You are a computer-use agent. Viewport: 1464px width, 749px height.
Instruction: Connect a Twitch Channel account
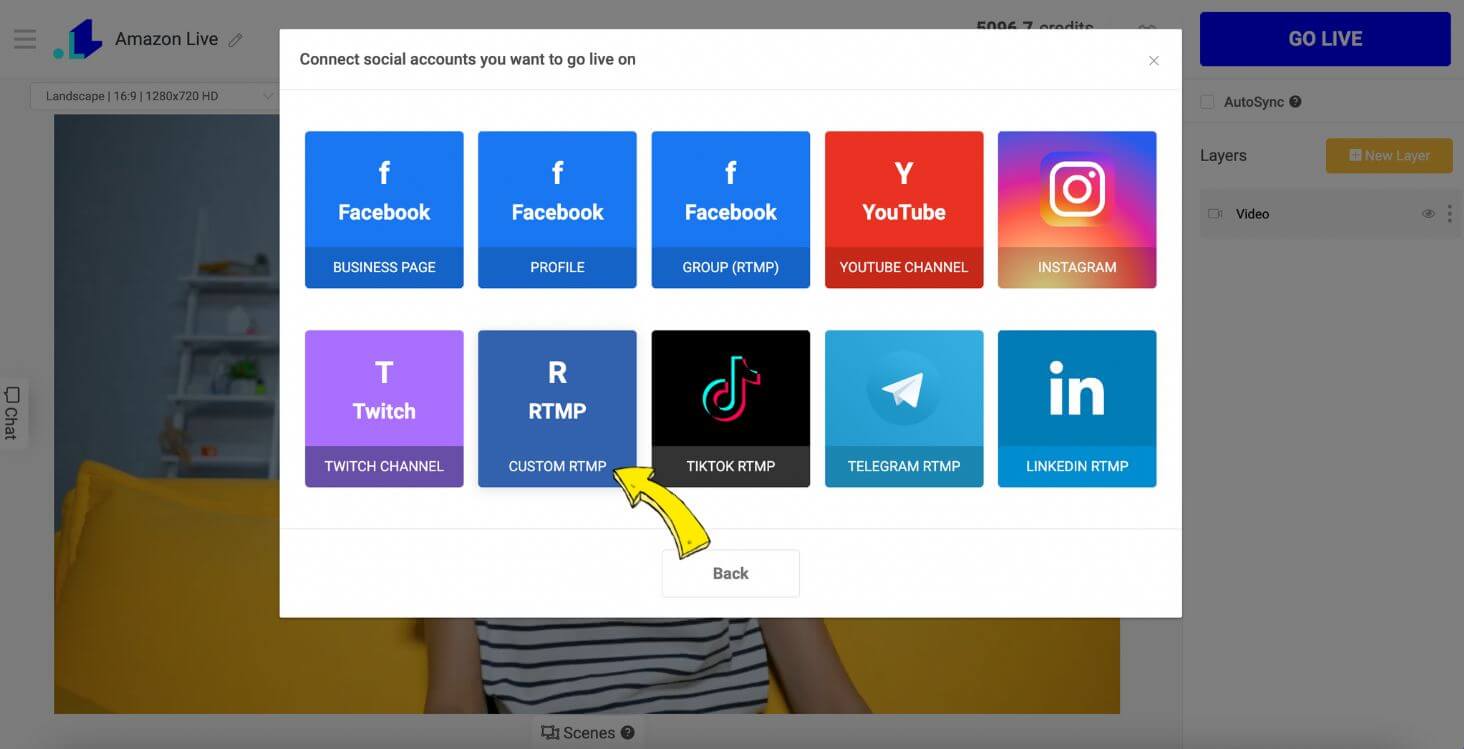(x=384, y=409)
